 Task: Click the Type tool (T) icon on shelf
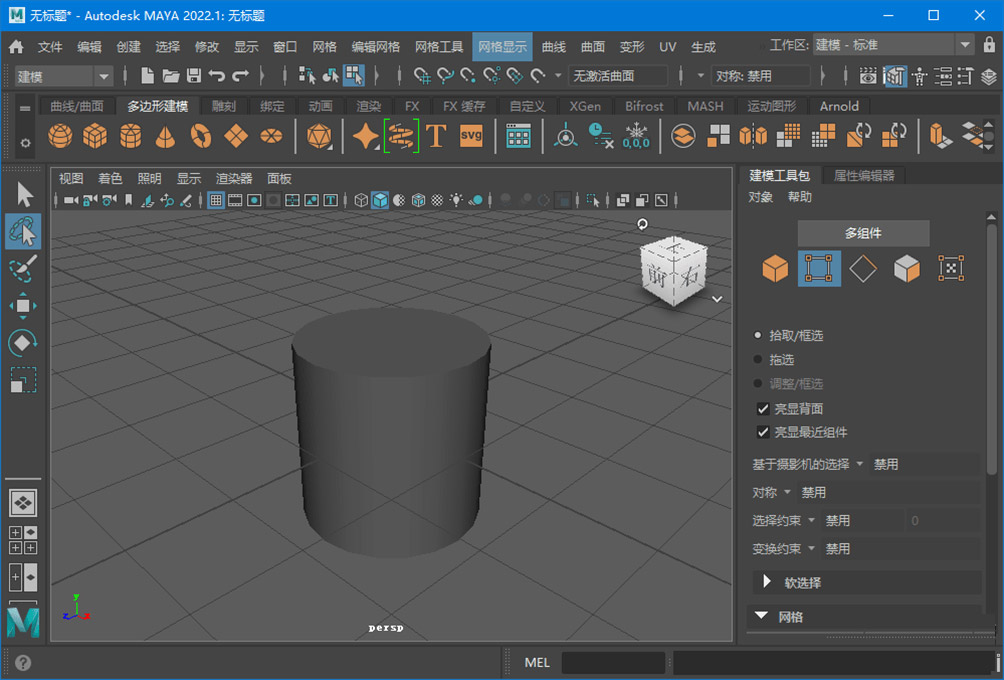click(437, 135)
